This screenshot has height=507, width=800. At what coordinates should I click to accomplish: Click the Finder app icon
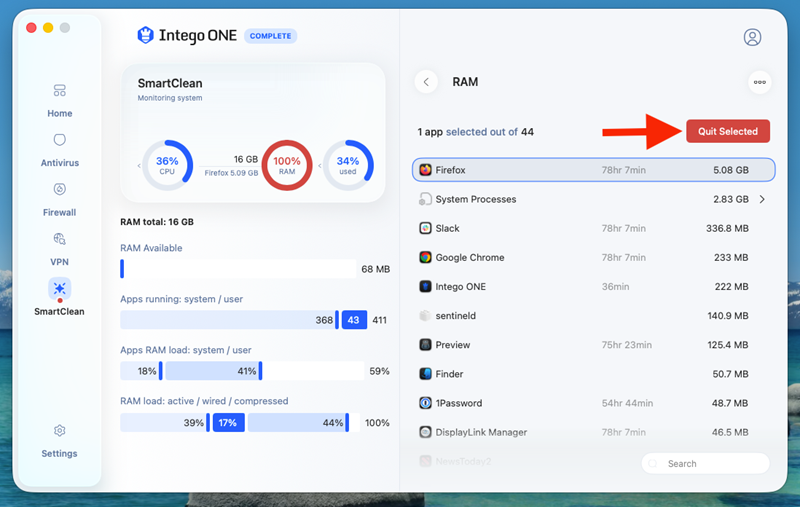pos(426,373)
